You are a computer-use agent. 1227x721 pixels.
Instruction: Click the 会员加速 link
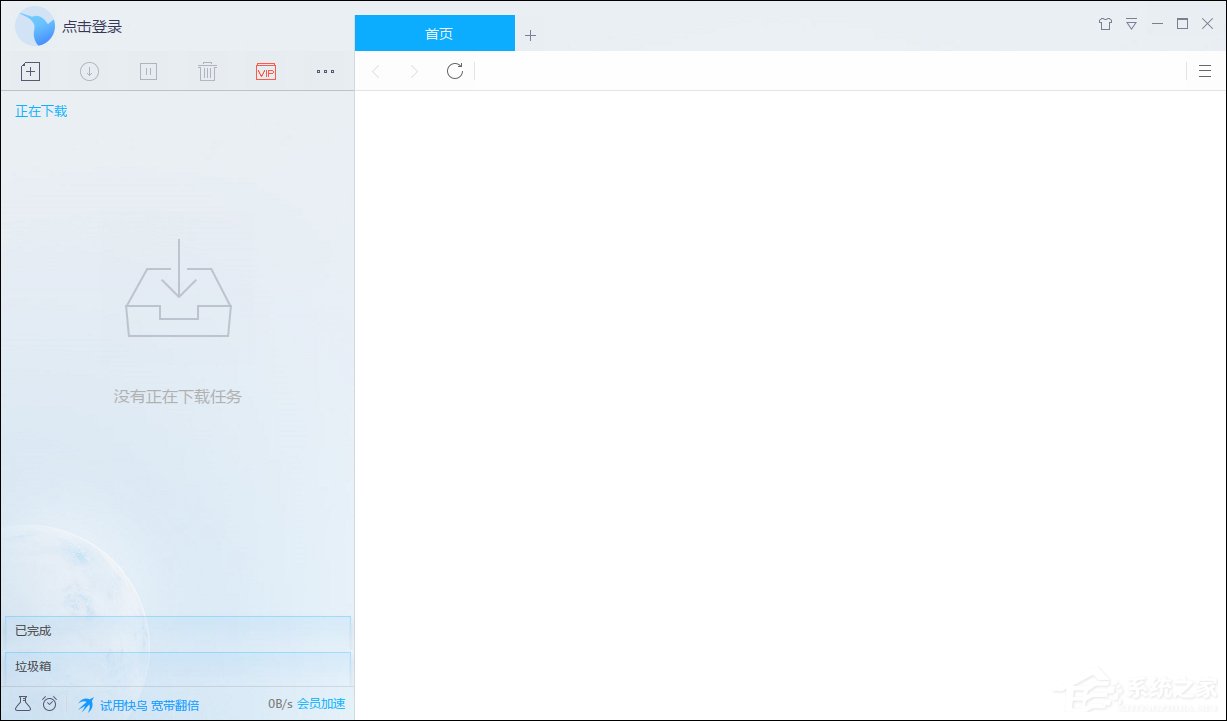pos(321,704)
